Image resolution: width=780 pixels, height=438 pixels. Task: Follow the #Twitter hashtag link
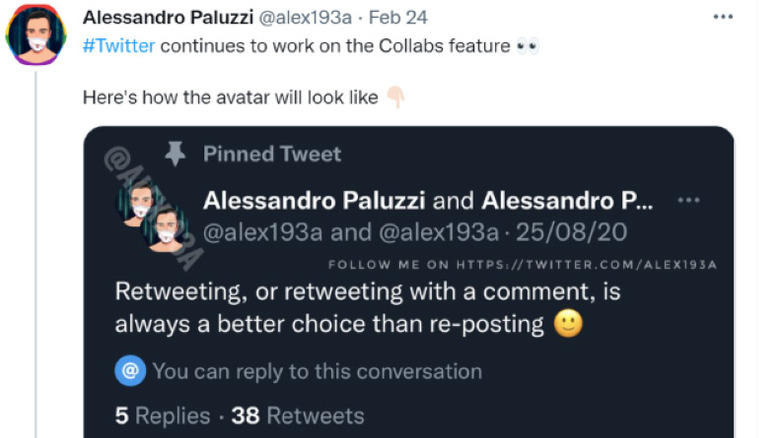[118, 46]
